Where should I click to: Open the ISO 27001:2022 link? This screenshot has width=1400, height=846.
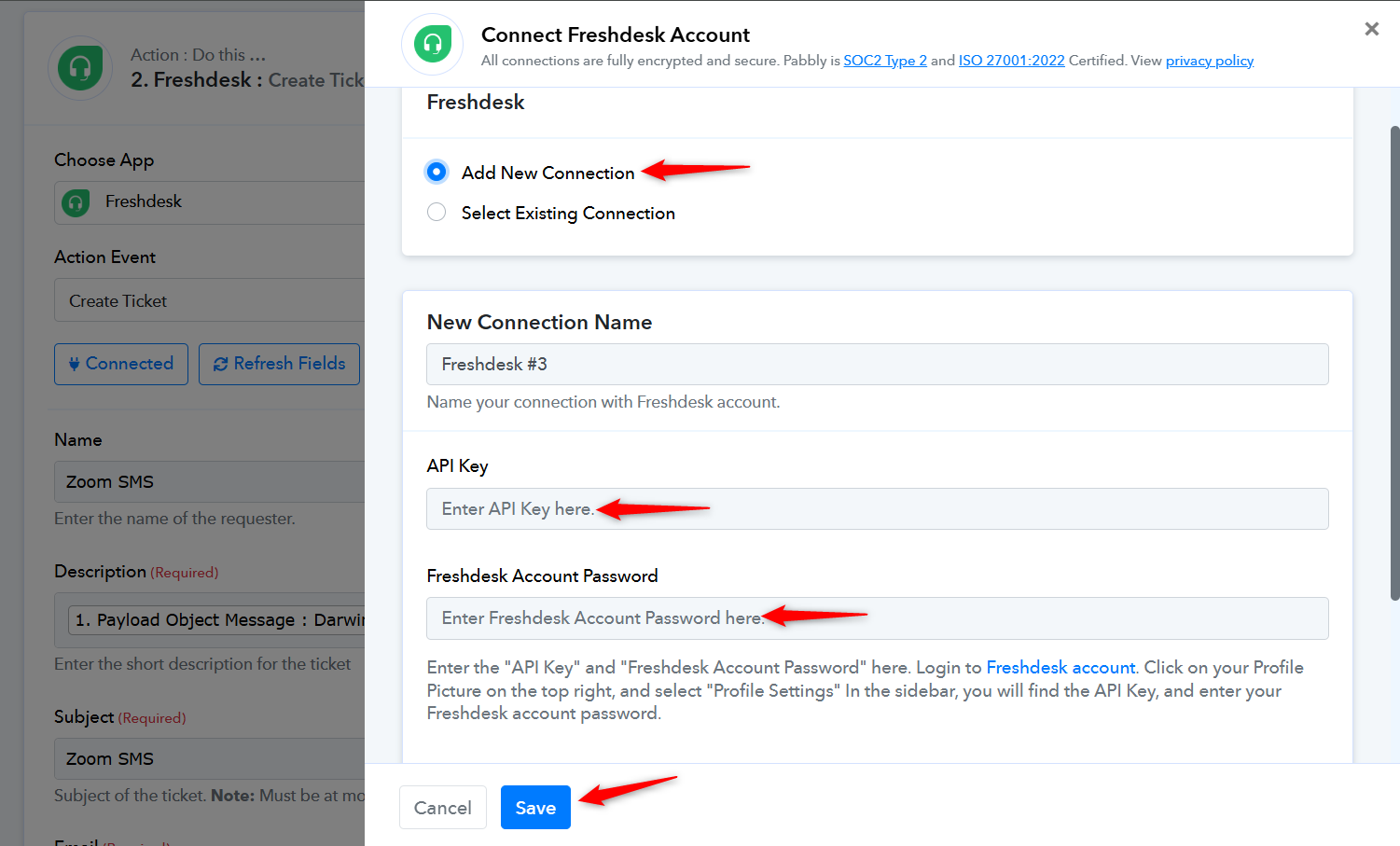click(x=1012, y=61)
